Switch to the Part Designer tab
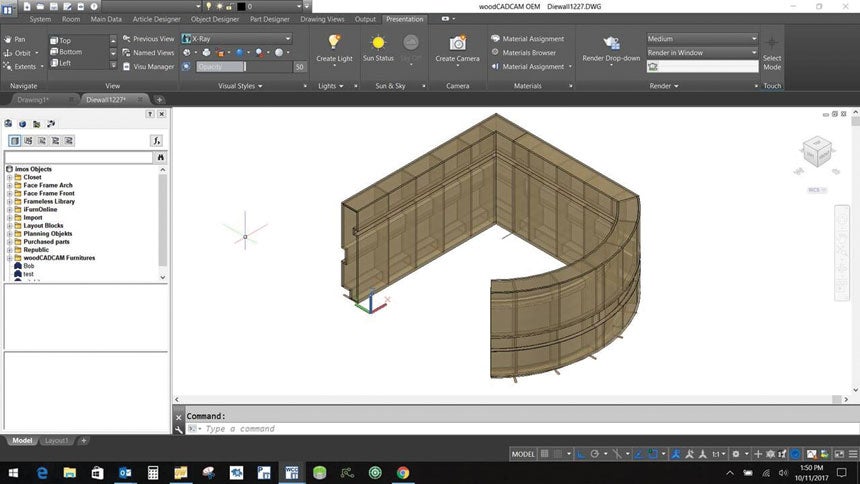The image size is (860, 484). (x=269, y=19)
